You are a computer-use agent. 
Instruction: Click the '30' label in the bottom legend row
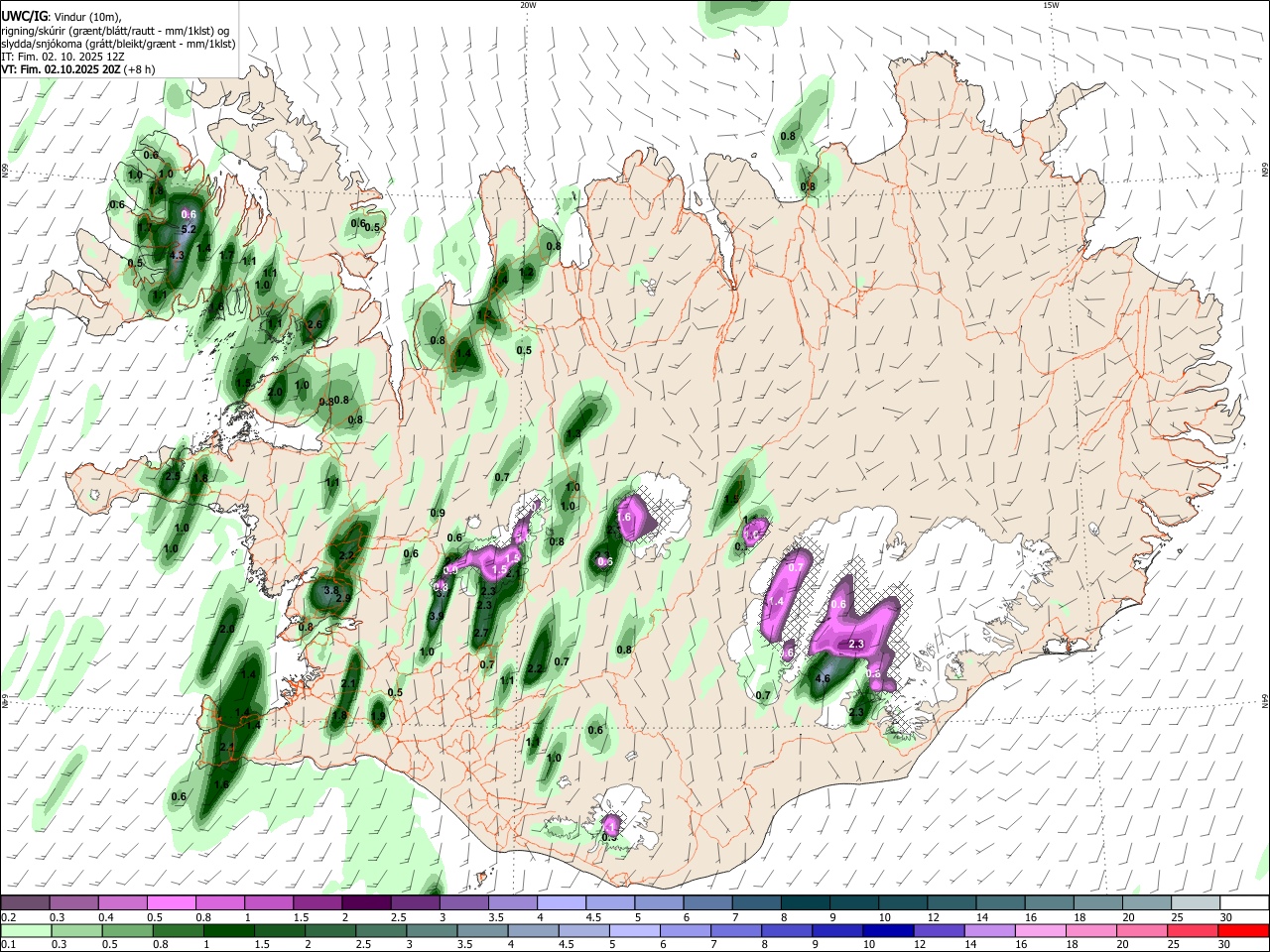pos(1225,945)
